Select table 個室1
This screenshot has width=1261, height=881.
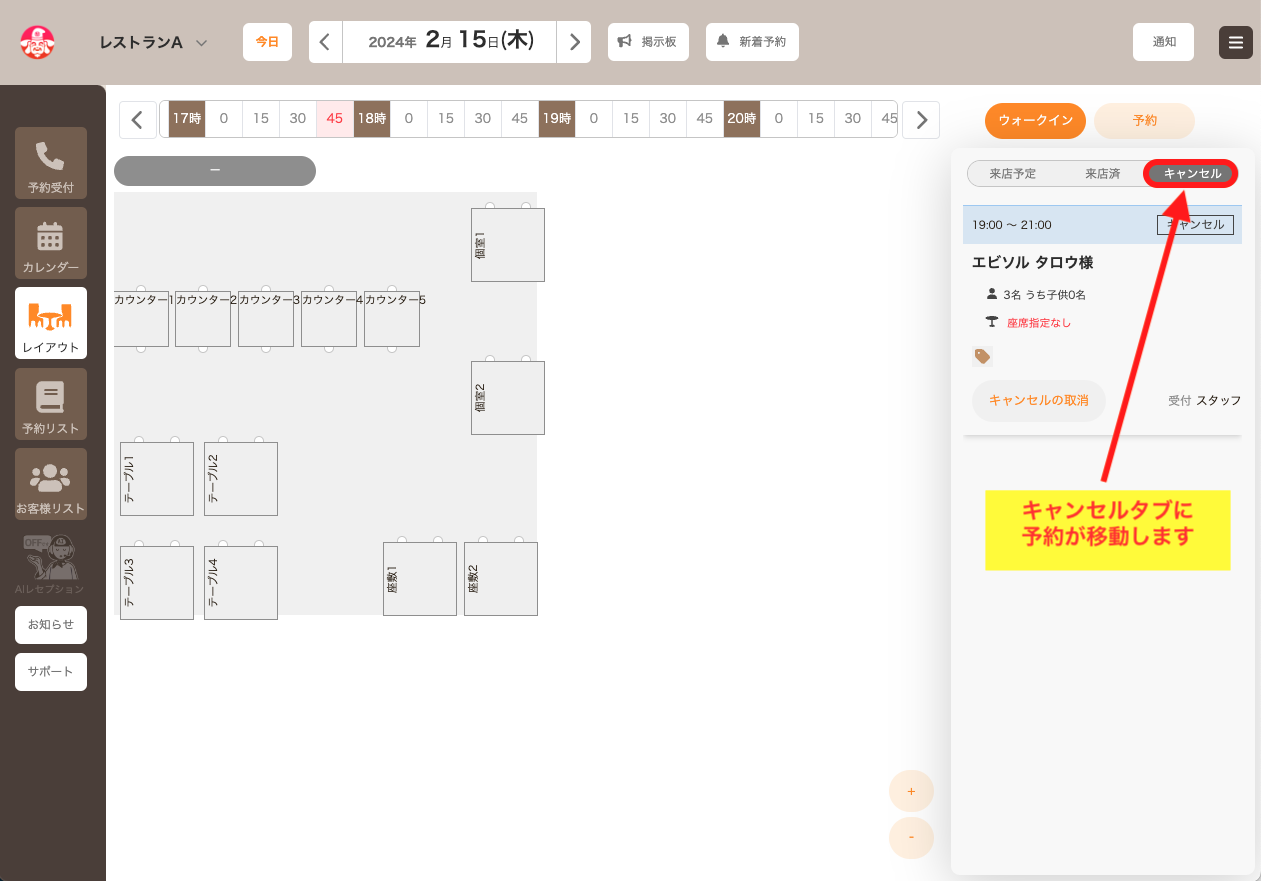[508, 245]
